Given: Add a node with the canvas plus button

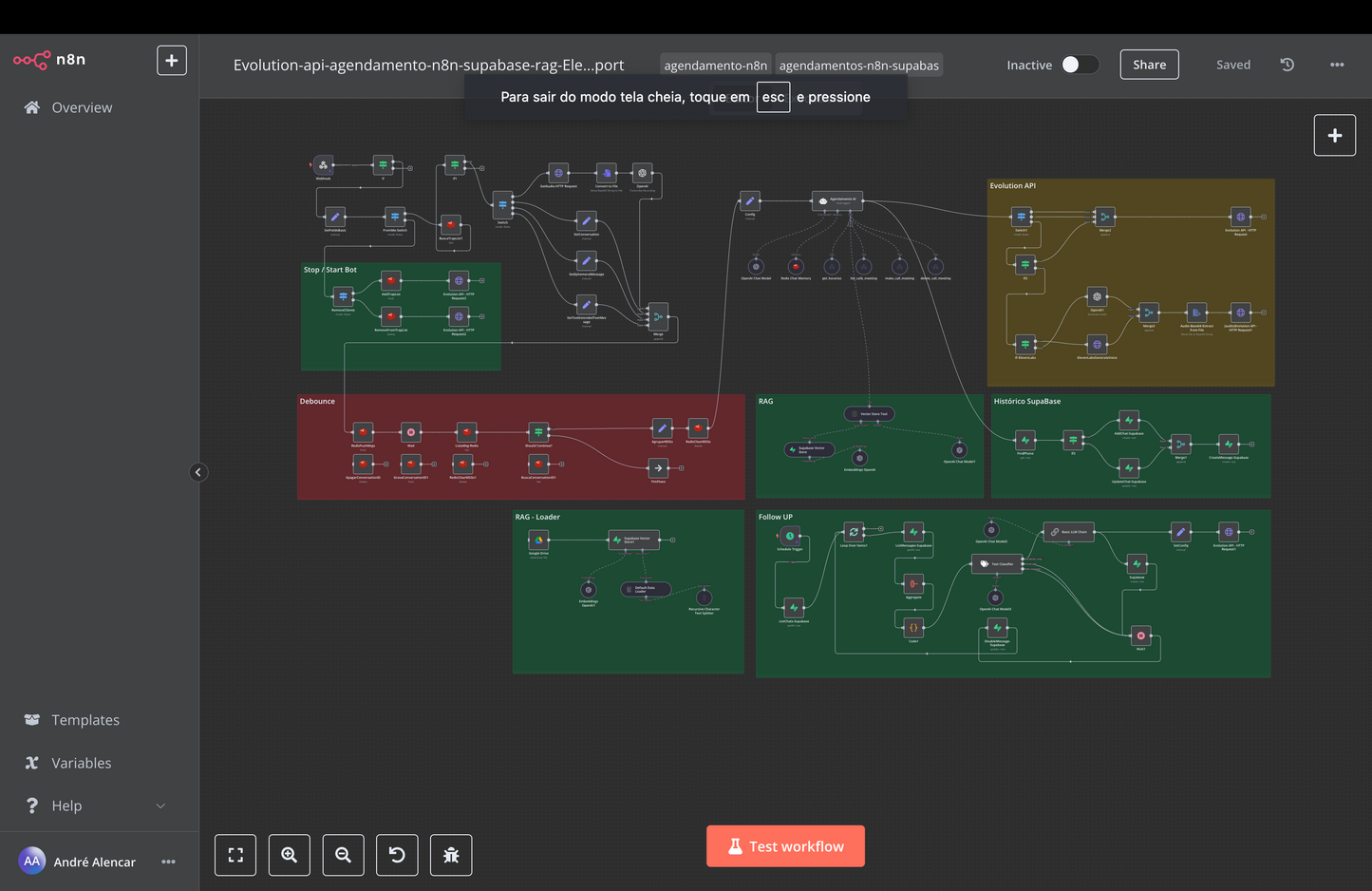Looking at the screenshot, I should click(x=1334, y=135).
